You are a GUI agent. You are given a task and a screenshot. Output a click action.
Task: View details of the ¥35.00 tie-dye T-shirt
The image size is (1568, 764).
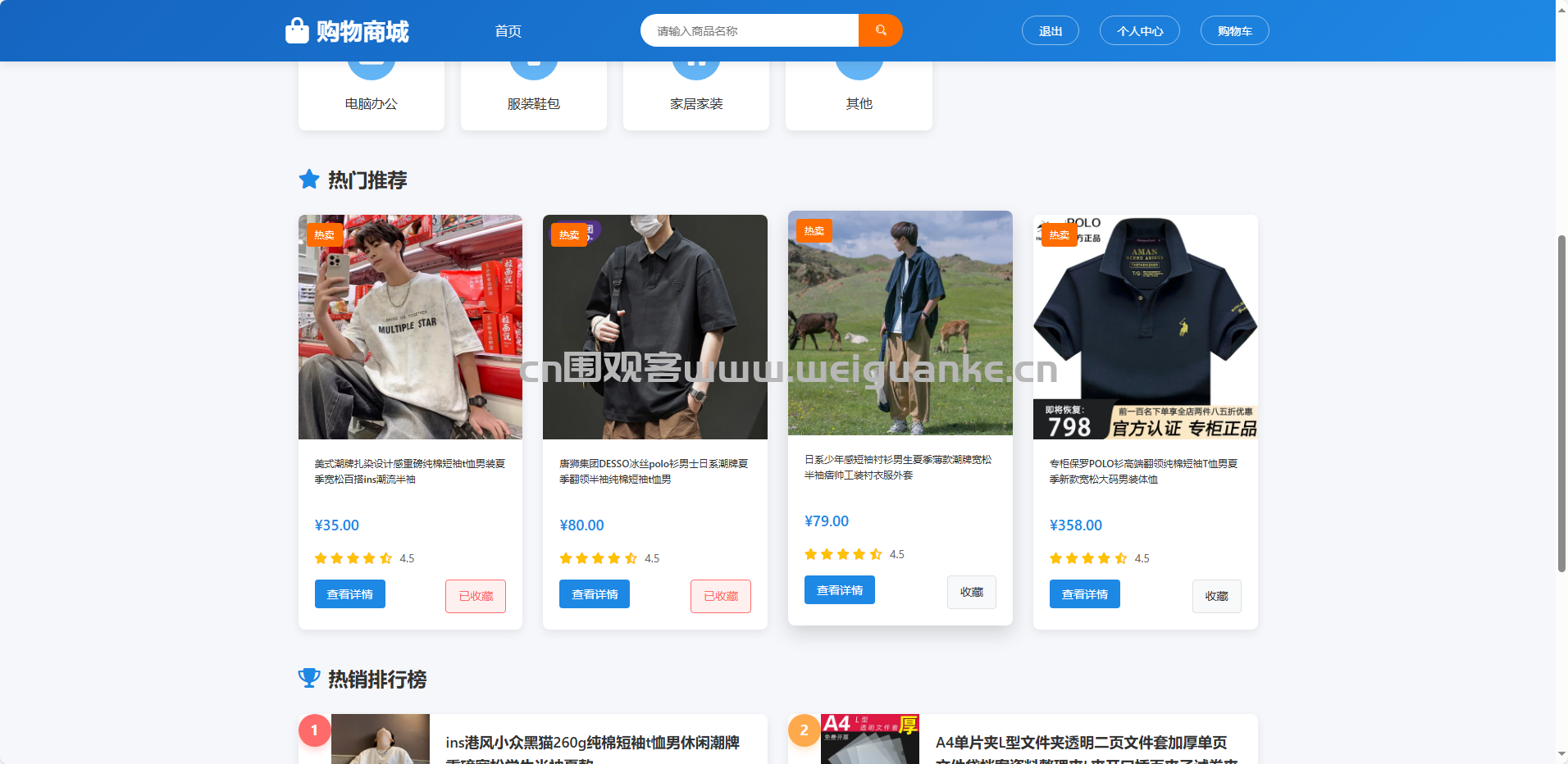[350, 594]
